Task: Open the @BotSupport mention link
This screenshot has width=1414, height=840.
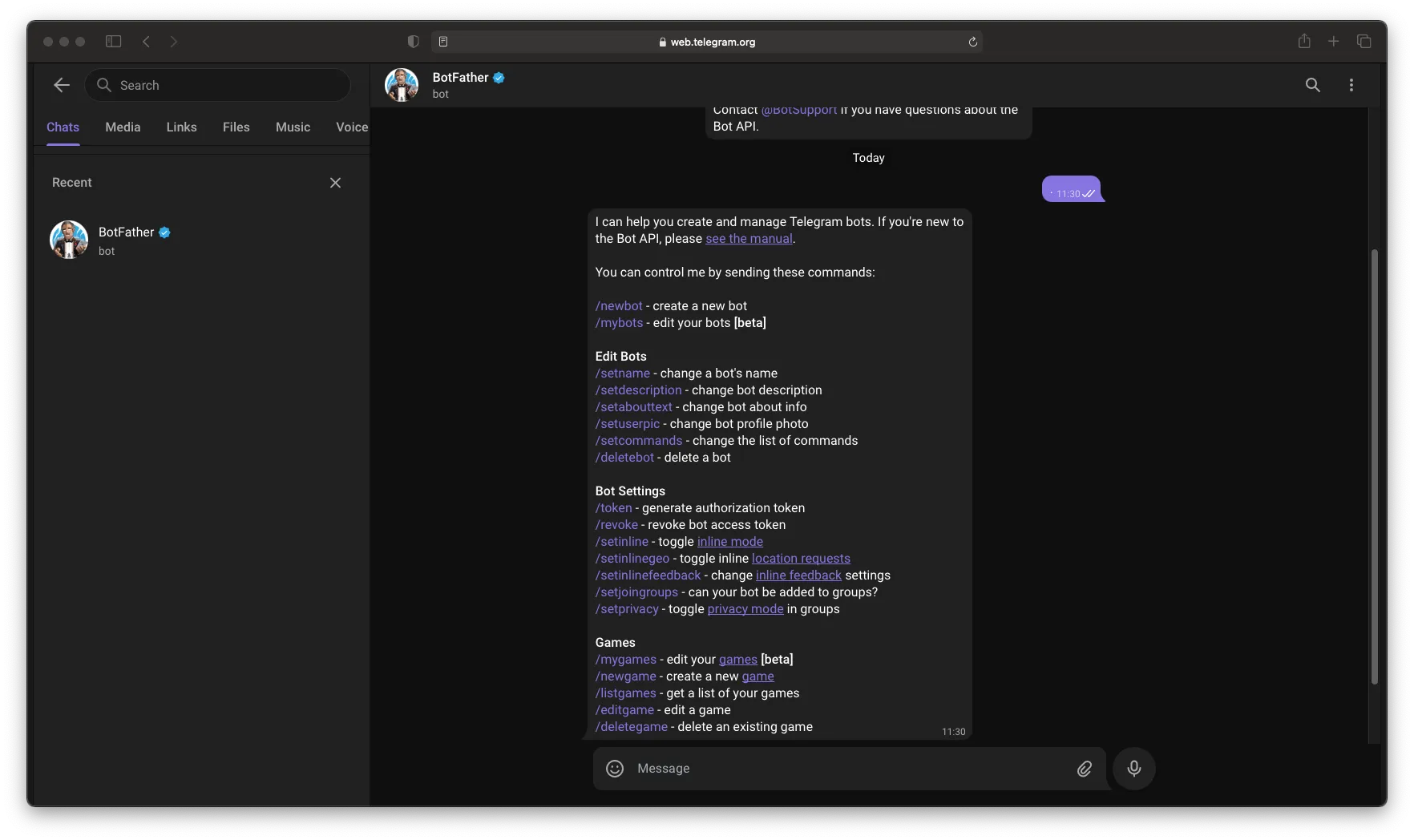Action: tap(799, 111)
